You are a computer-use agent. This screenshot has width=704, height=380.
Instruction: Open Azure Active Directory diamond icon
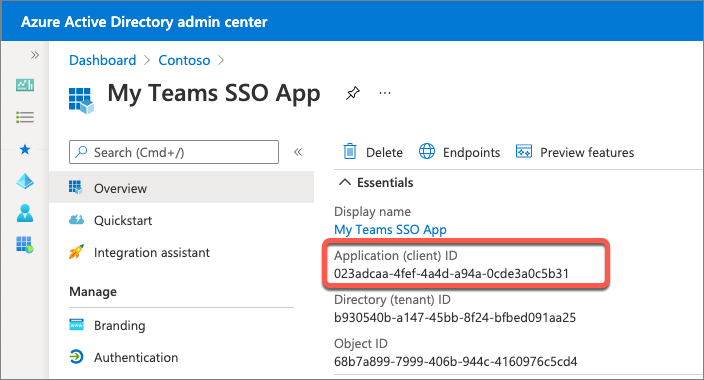(25, 181)
